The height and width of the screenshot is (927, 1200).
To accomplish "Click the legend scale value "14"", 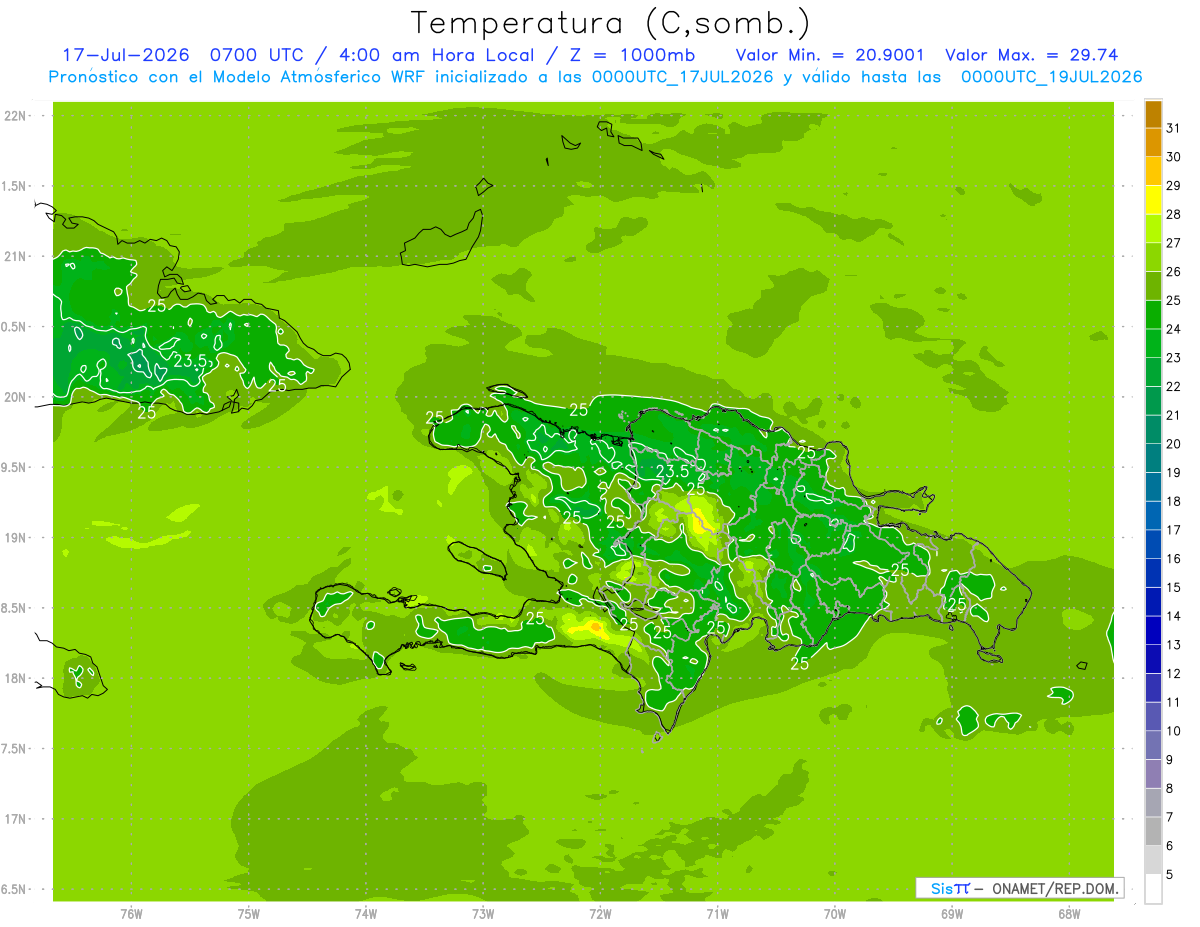I will tap(1174, 616).
